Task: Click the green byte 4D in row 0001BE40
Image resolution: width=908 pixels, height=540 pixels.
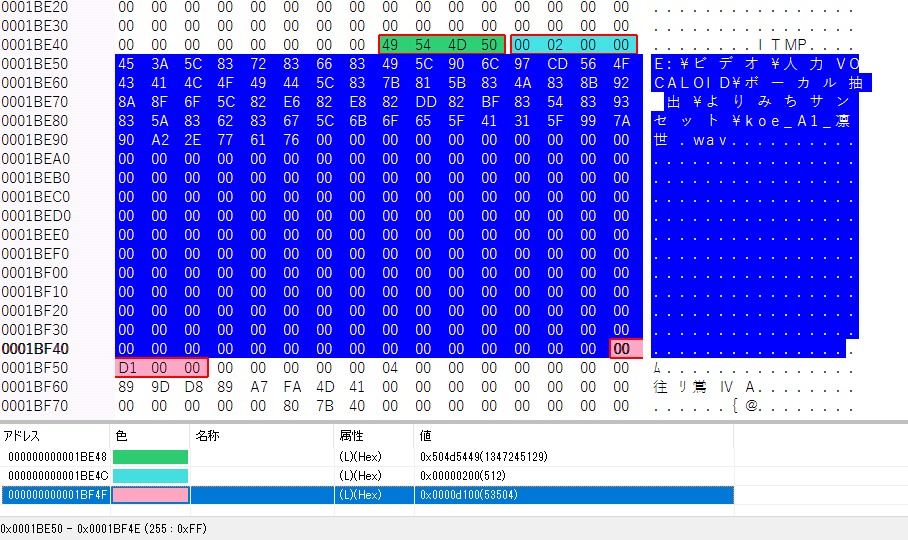Action: pyautogui.click(x=456, y=45)
